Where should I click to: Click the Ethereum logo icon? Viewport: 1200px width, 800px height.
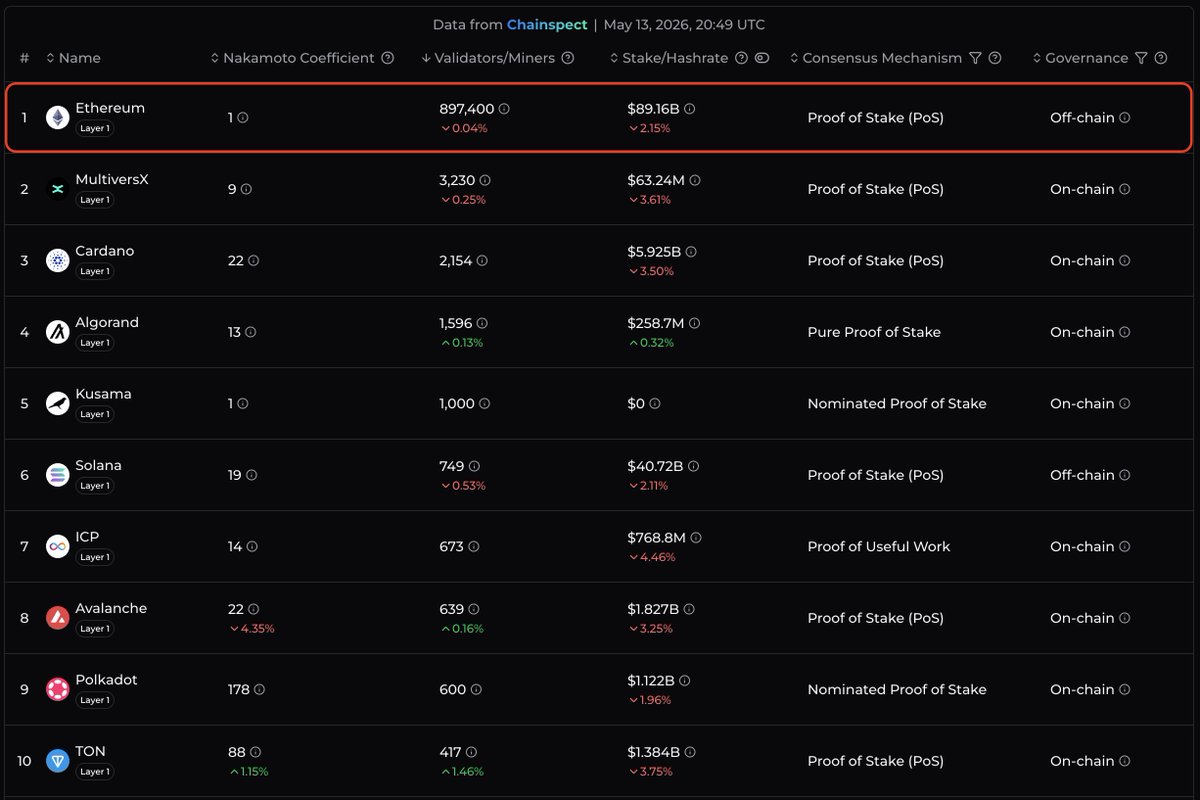pyautogui.click(x=58, y=118)
